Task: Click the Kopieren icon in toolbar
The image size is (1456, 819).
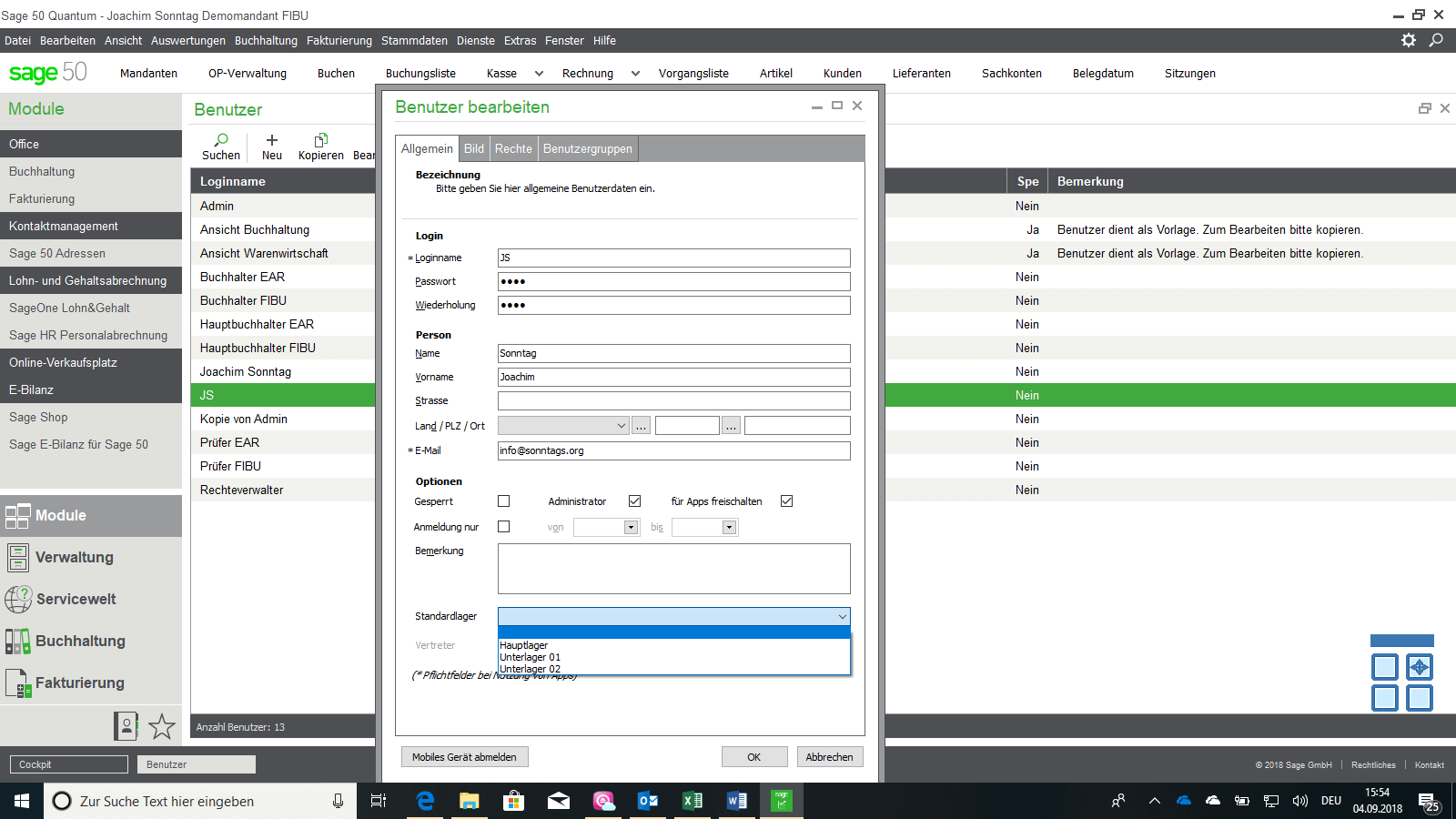Action: [x=320, y=141]
